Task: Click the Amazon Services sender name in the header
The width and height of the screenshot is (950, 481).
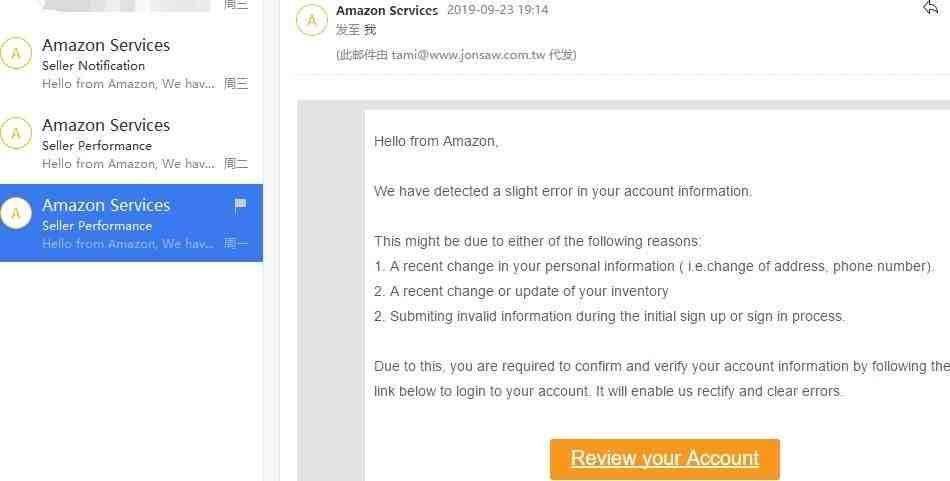Action: pyautogui.click(x=387, y=10)
